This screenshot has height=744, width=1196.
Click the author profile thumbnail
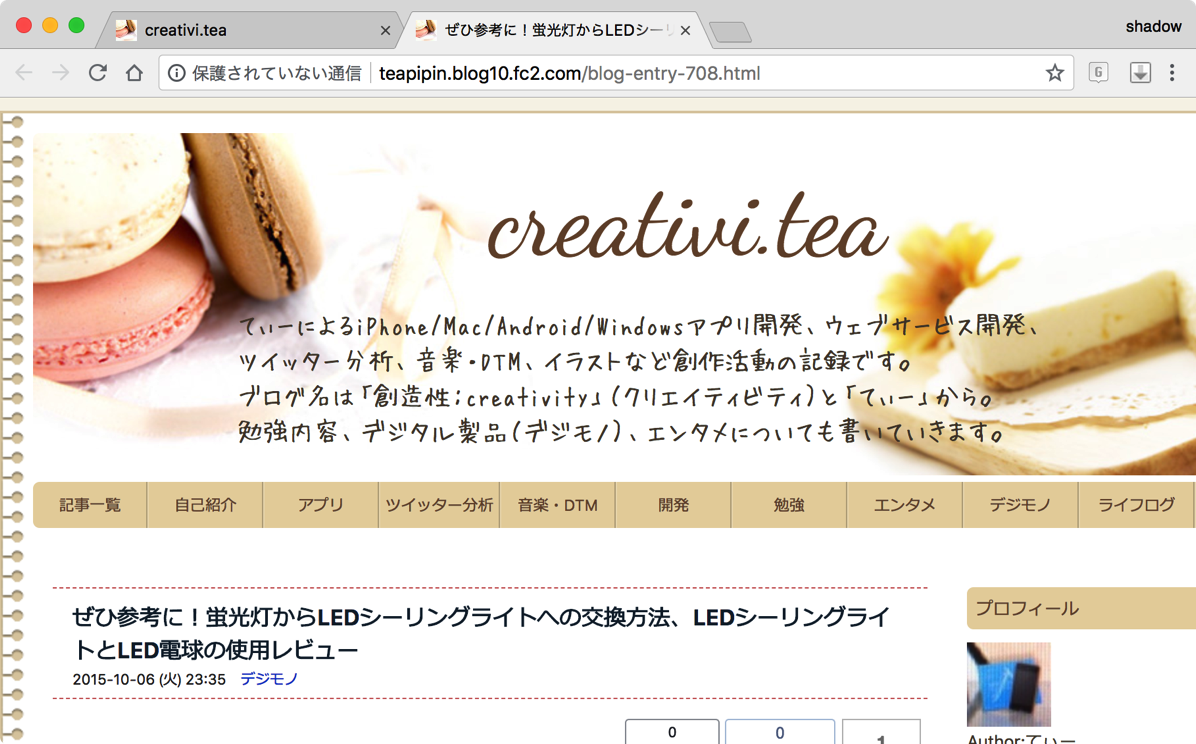1008,684
